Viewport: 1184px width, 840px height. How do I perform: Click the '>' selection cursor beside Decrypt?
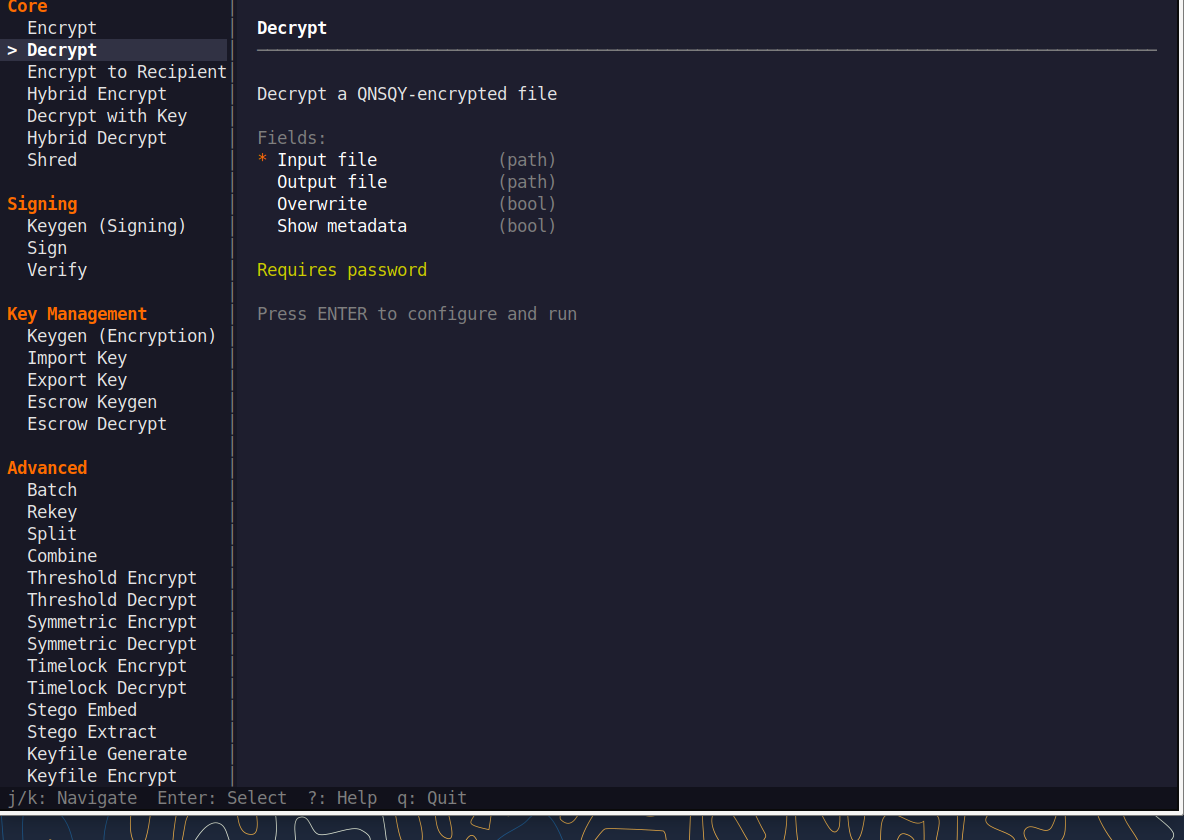(x=12, y=50)
